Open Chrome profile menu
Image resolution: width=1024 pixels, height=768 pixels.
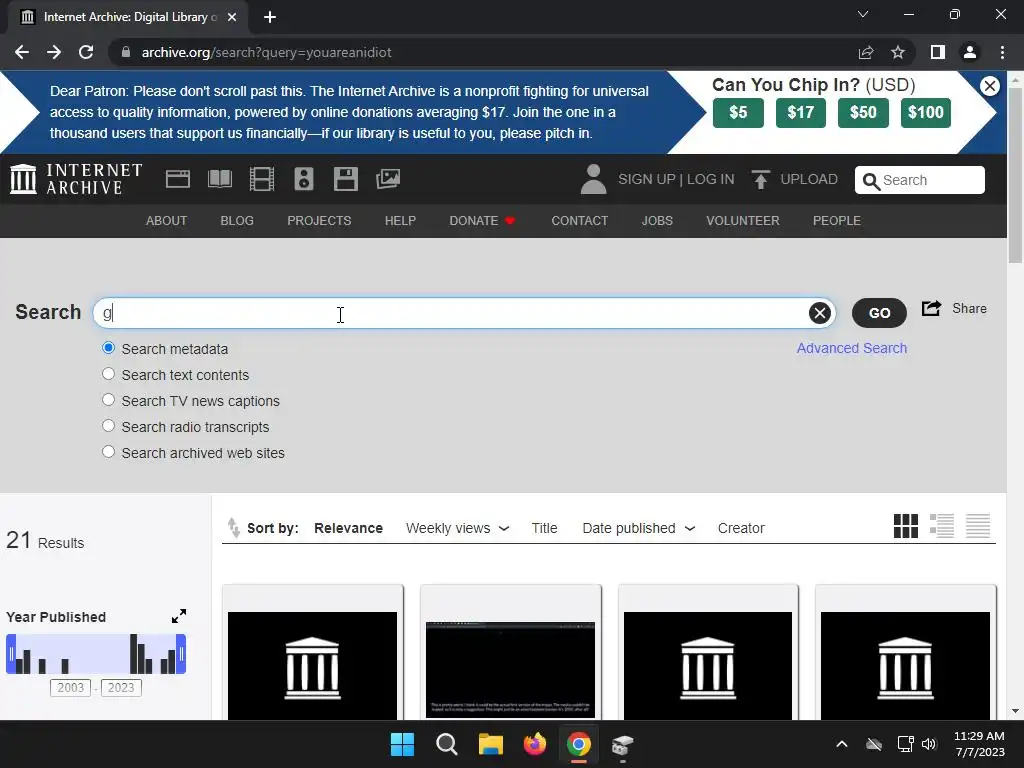(x=970, y=52)
